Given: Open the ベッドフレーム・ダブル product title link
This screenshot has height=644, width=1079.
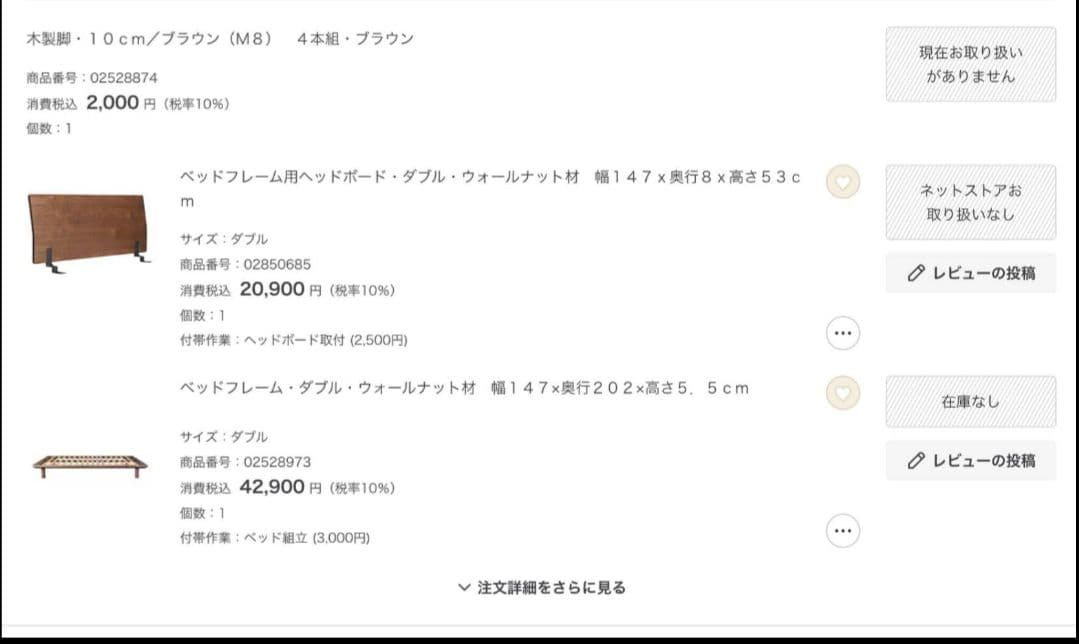Looking at the screenshot, I should click(464, 388).
